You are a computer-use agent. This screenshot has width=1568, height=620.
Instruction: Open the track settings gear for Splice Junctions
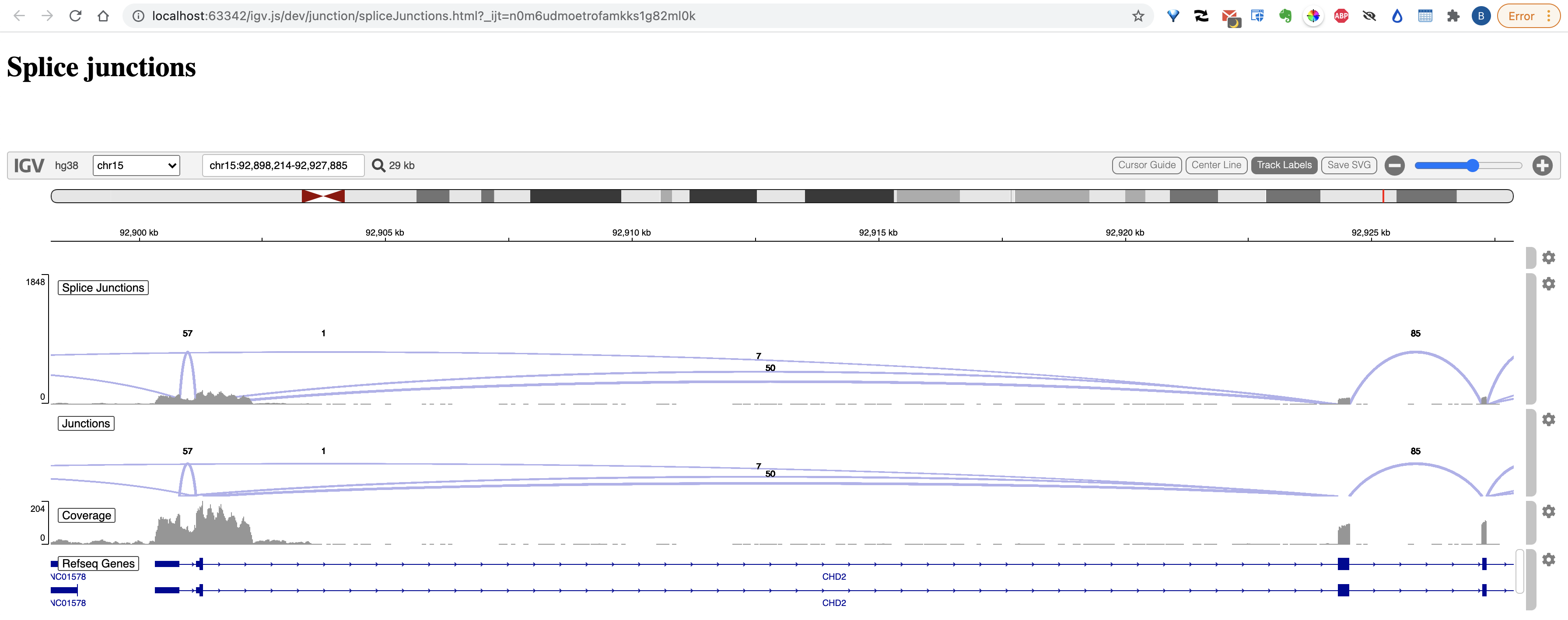pyautogui.click(x=1549, y=283)
